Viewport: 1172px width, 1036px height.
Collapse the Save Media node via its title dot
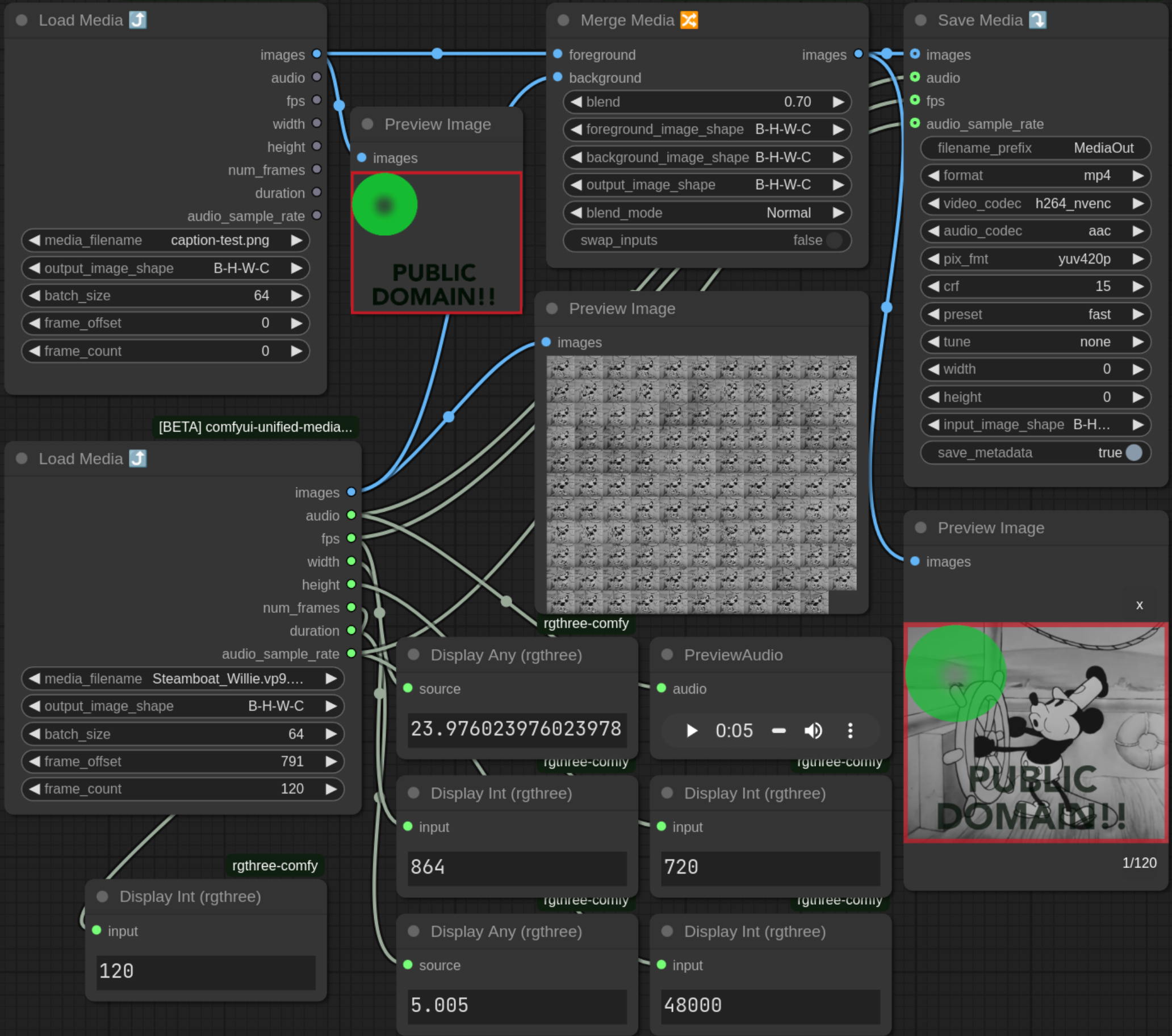(x=921, y=20)
